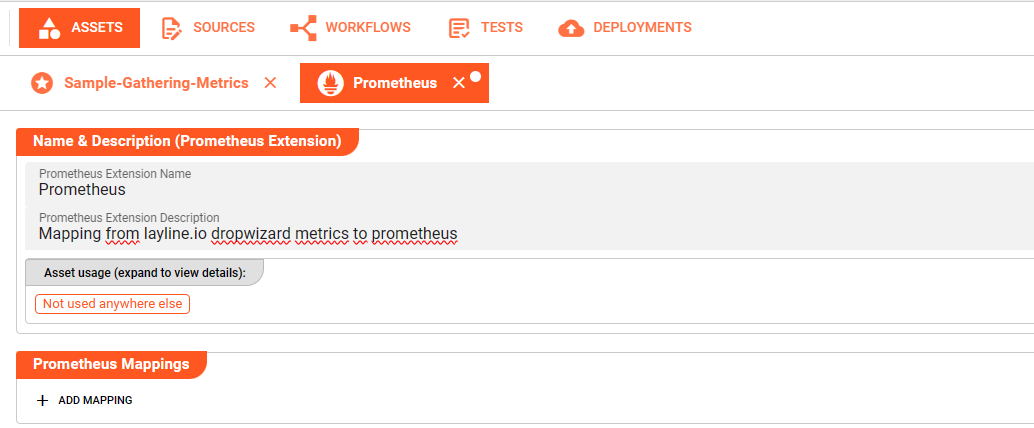Click the Assets shapes icon
The height and width of the screenshot is (428, 1034).
(49, 28)
